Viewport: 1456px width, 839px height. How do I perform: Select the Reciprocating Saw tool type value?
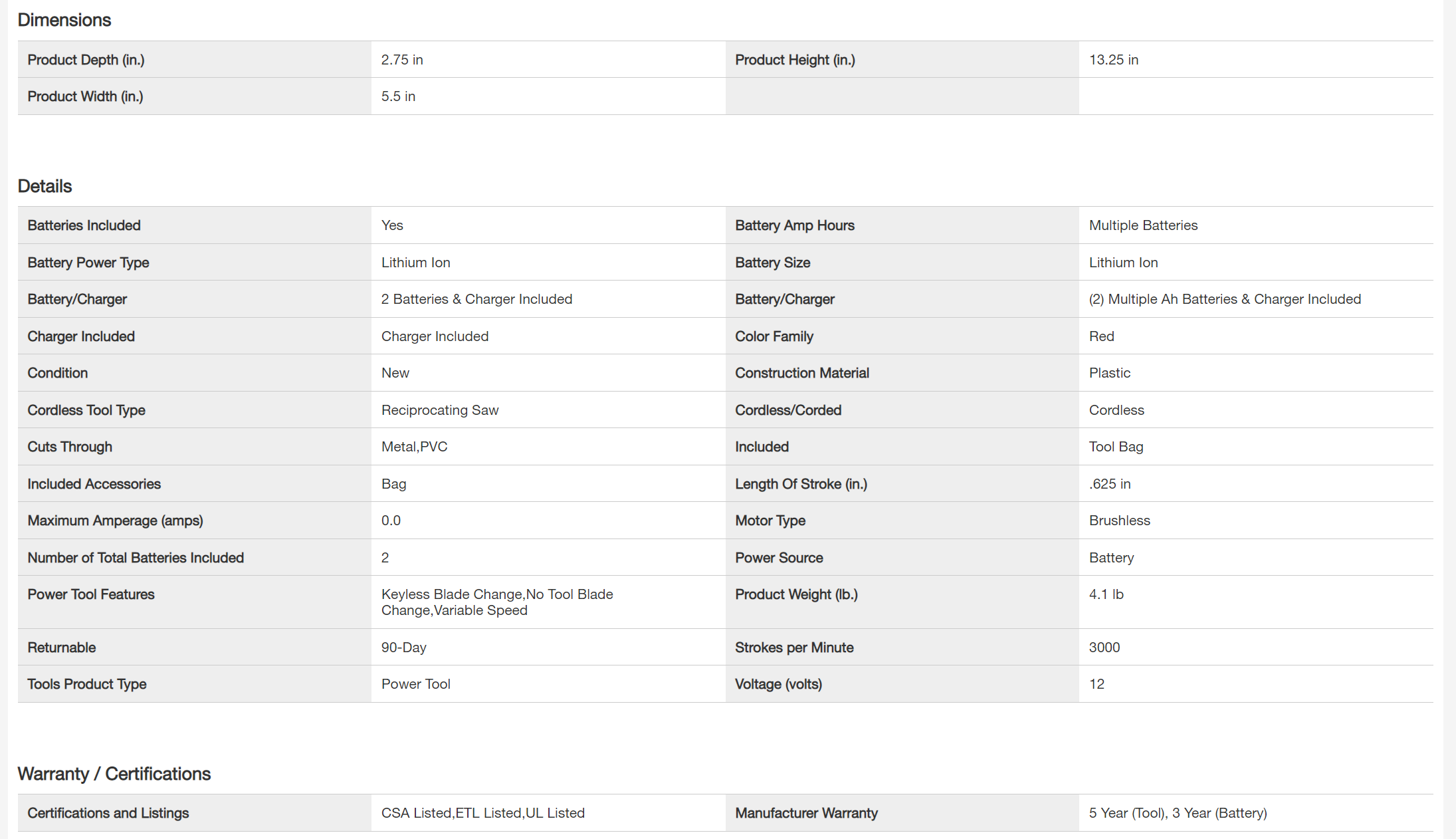439,410
